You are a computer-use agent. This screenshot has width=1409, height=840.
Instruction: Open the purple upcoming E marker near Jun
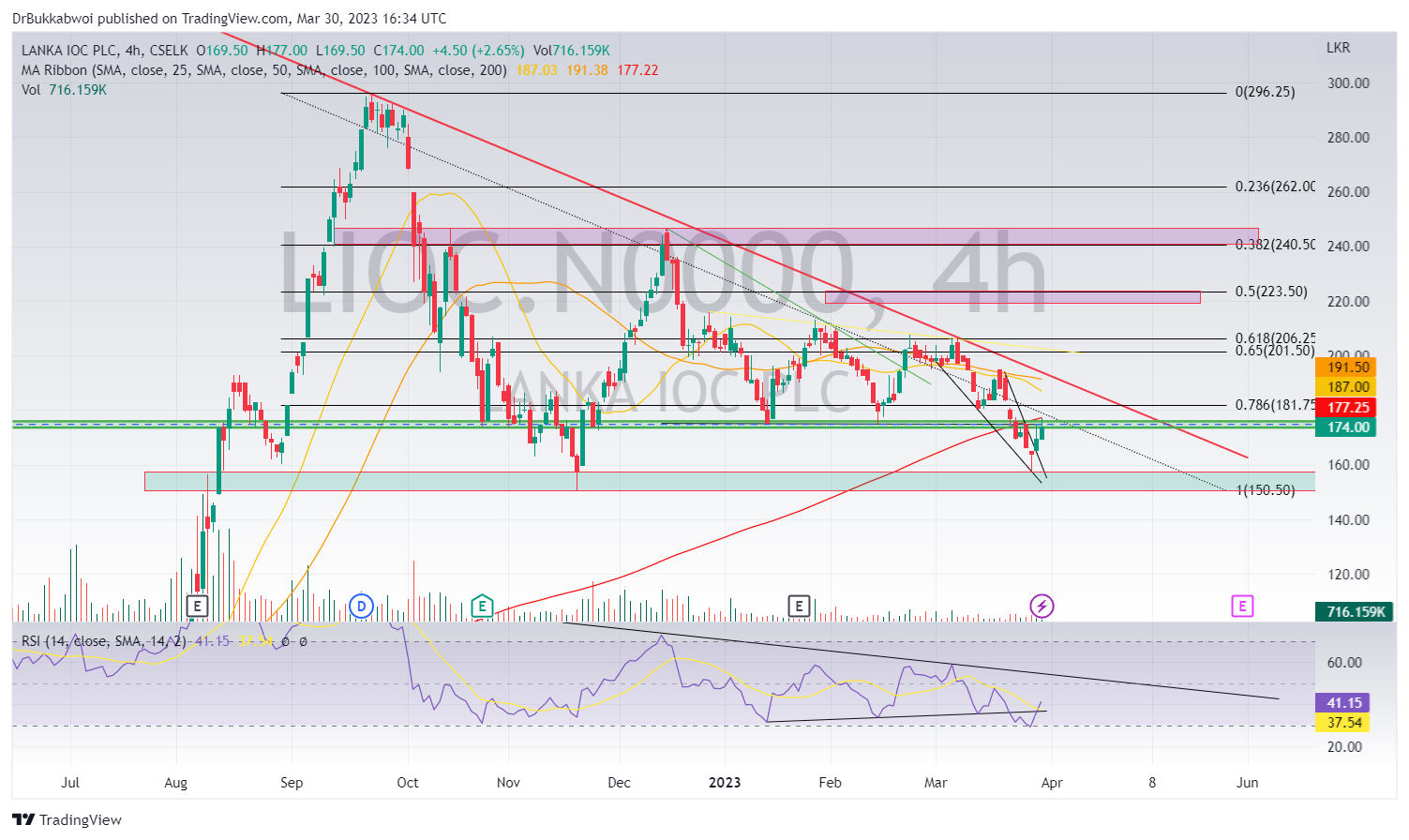pyautogui.click(x=1241, y=606)
